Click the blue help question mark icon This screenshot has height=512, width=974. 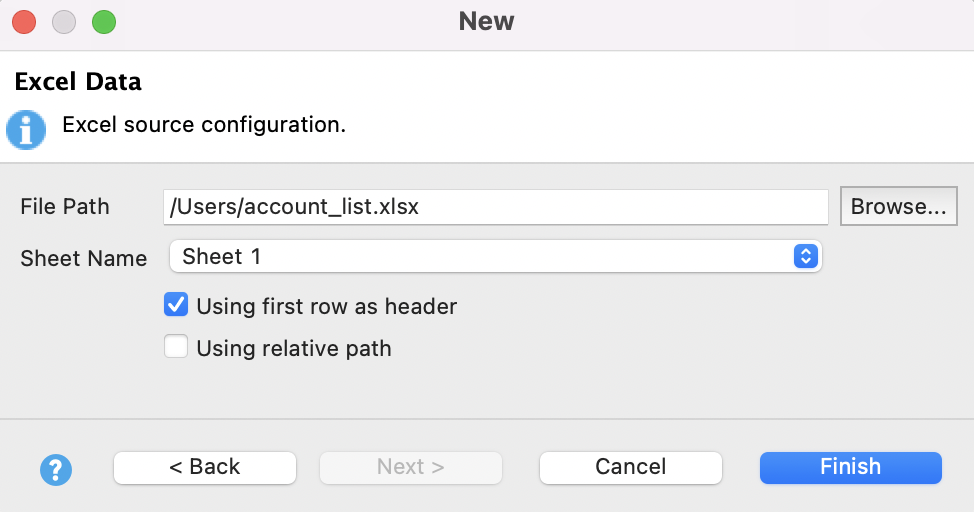55,468
